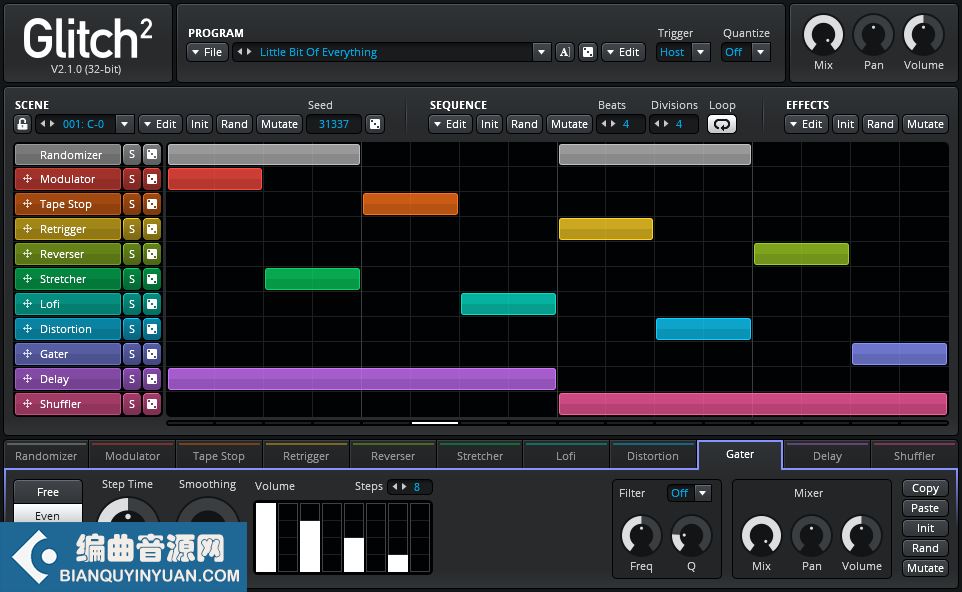The height and width of the screenshot is (592, 962).
Task: Solo the Retrigger effect
Action: coord(131,229)
